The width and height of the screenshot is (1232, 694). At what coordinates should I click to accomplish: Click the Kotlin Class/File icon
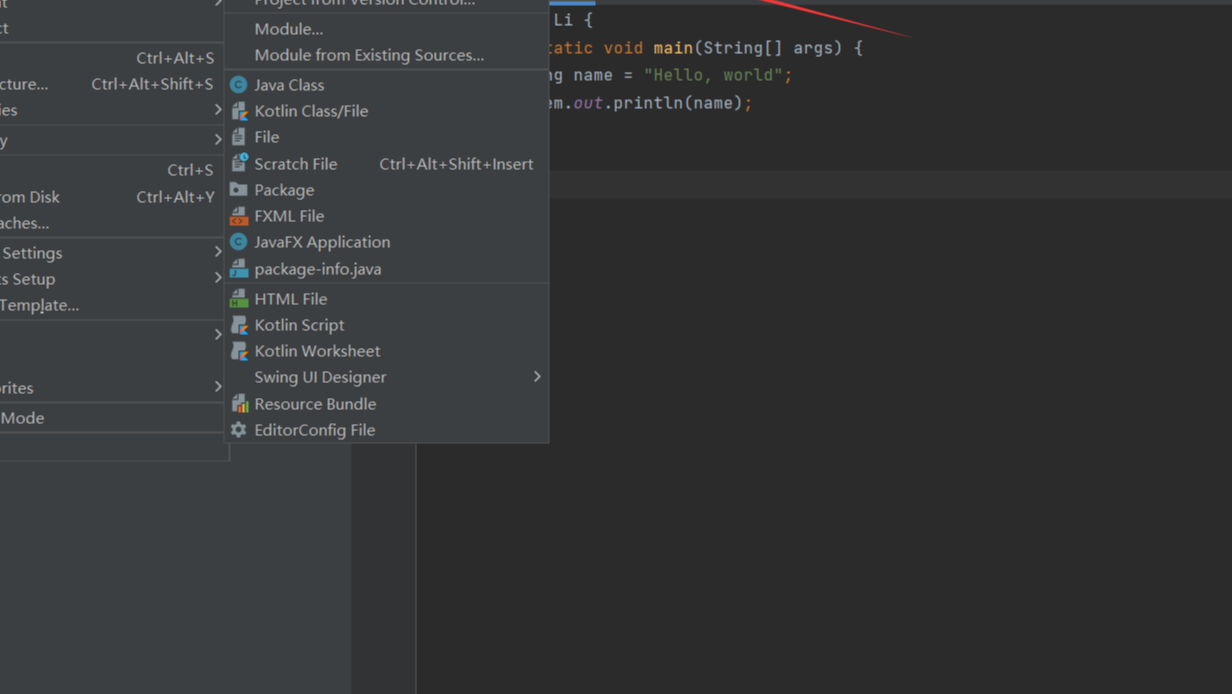point(239,111)
